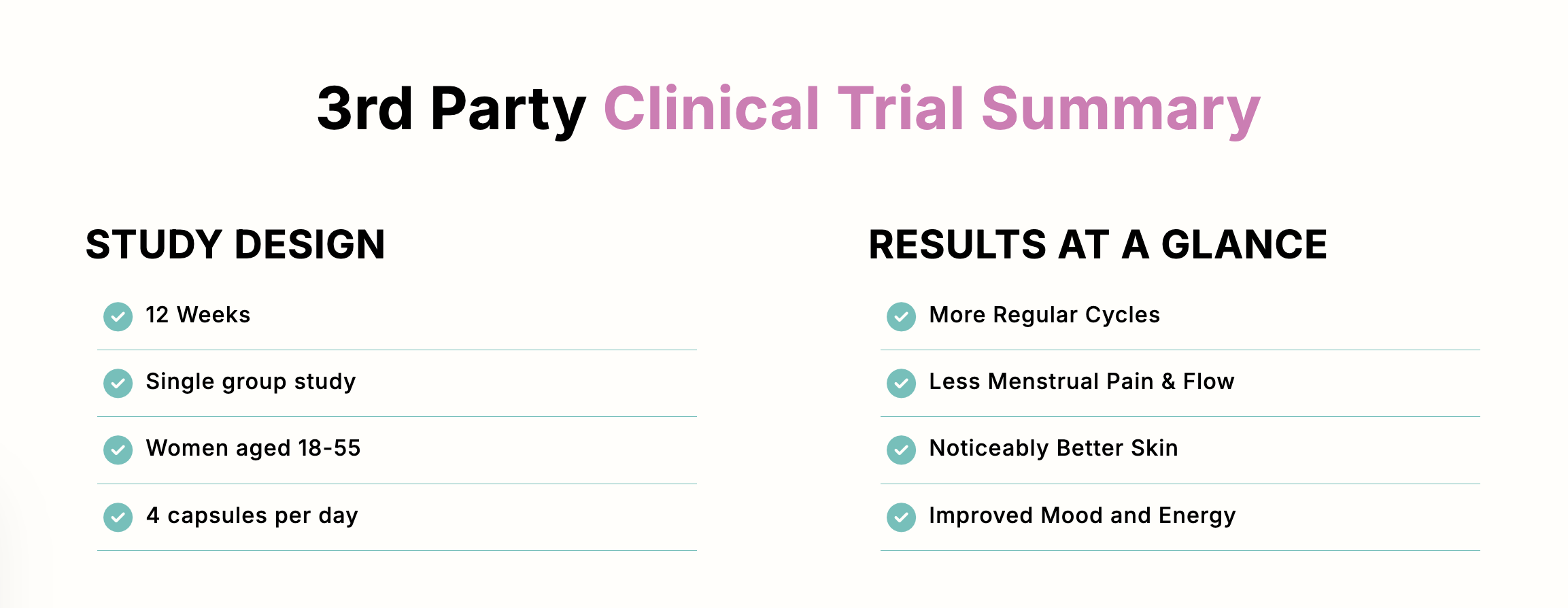The width and height of the screenshot is (1568, 608).
Task: Click checkmark icon beside 4 capsules per day
Action: (118, 517)
